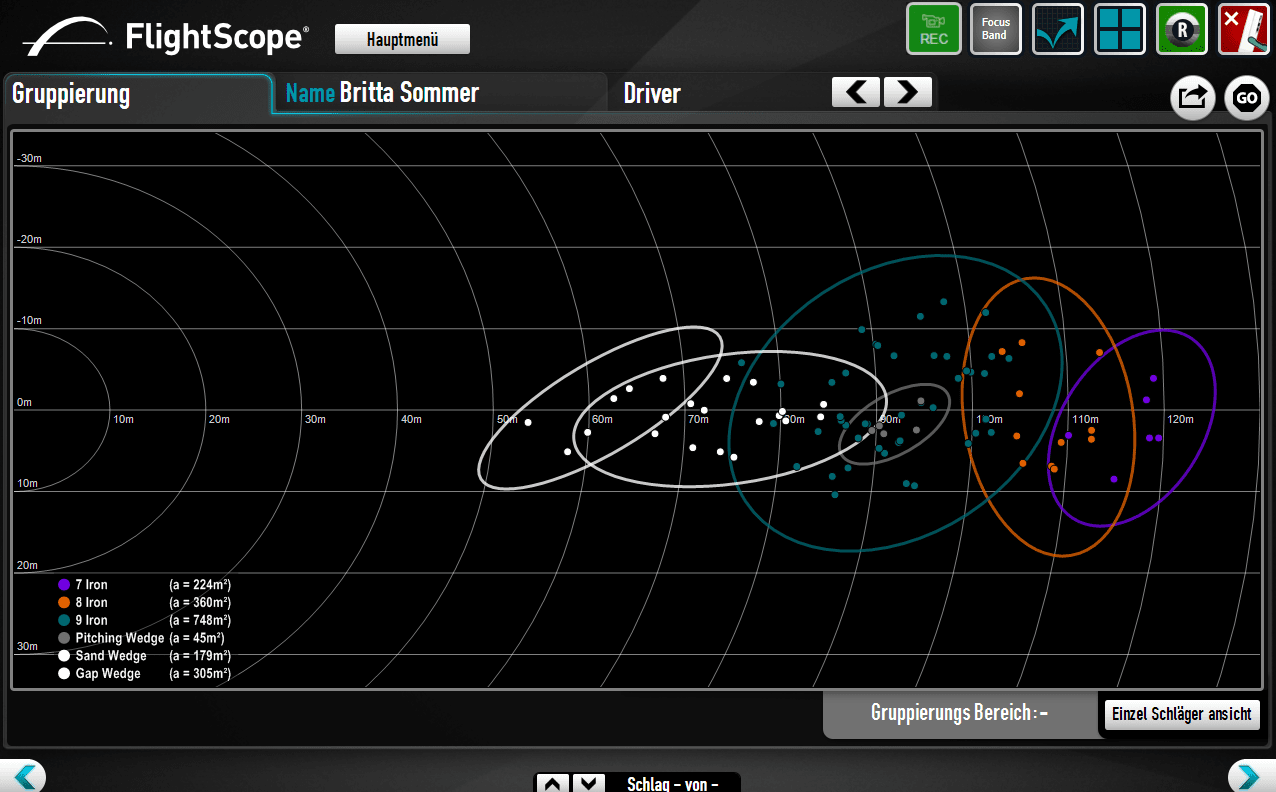Toggle the 9 Iron legend dot
This screenshot has width=1276, height=792.
[64, 621]
